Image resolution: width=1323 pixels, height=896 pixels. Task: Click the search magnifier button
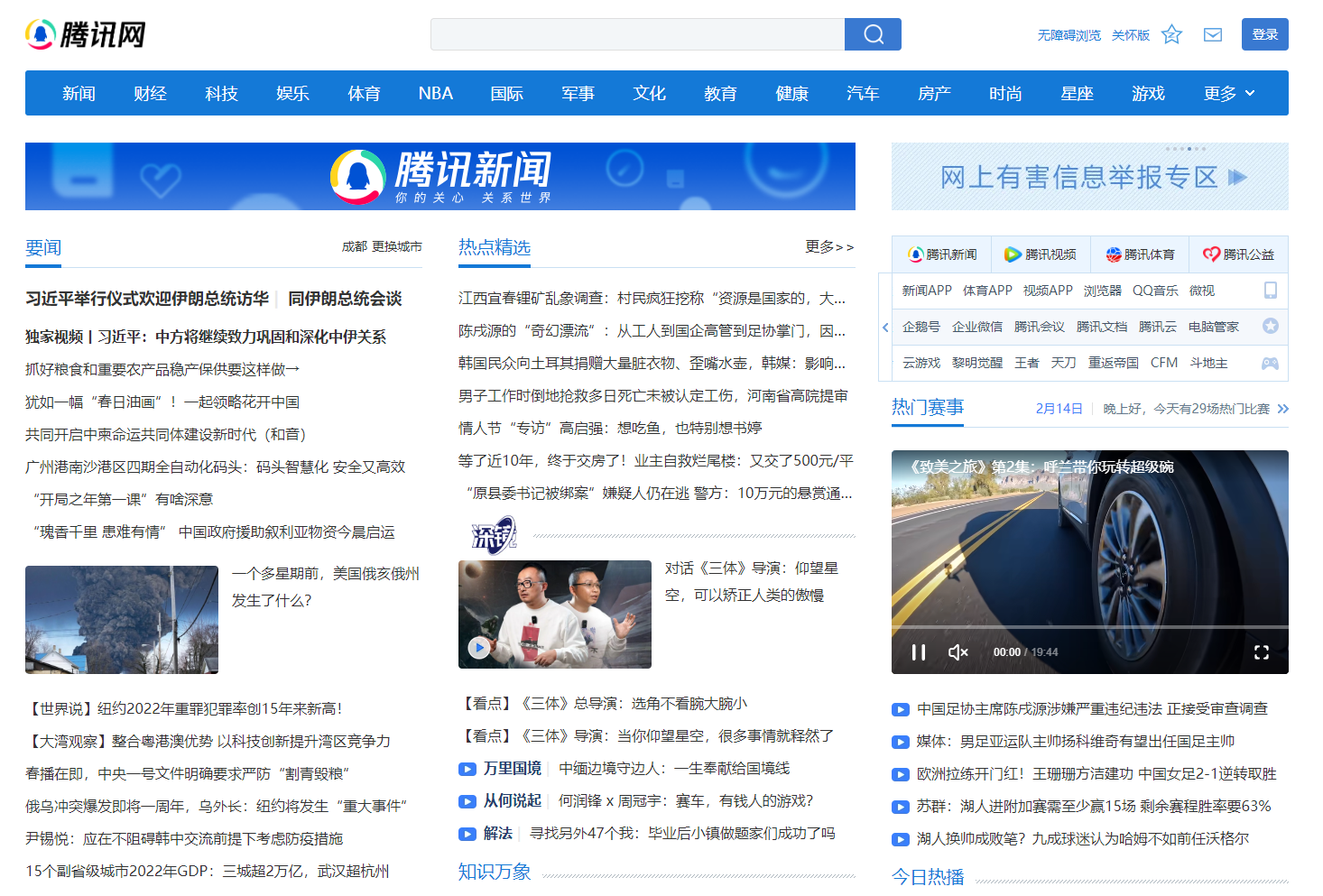(873, 34)
